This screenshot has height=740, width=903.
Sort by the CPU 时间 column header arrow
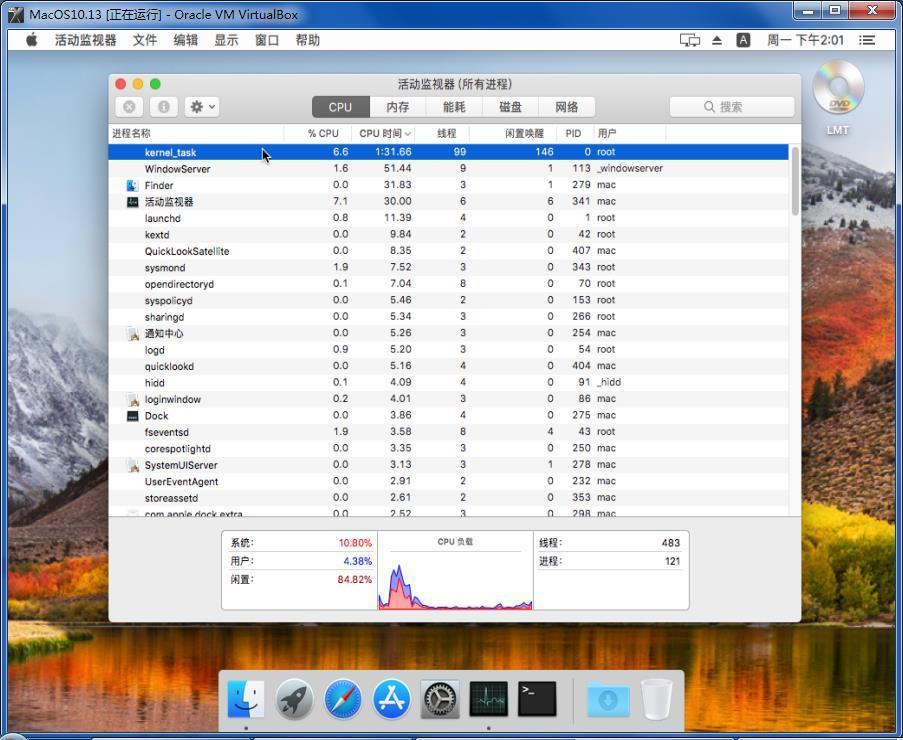pos(408,134)
